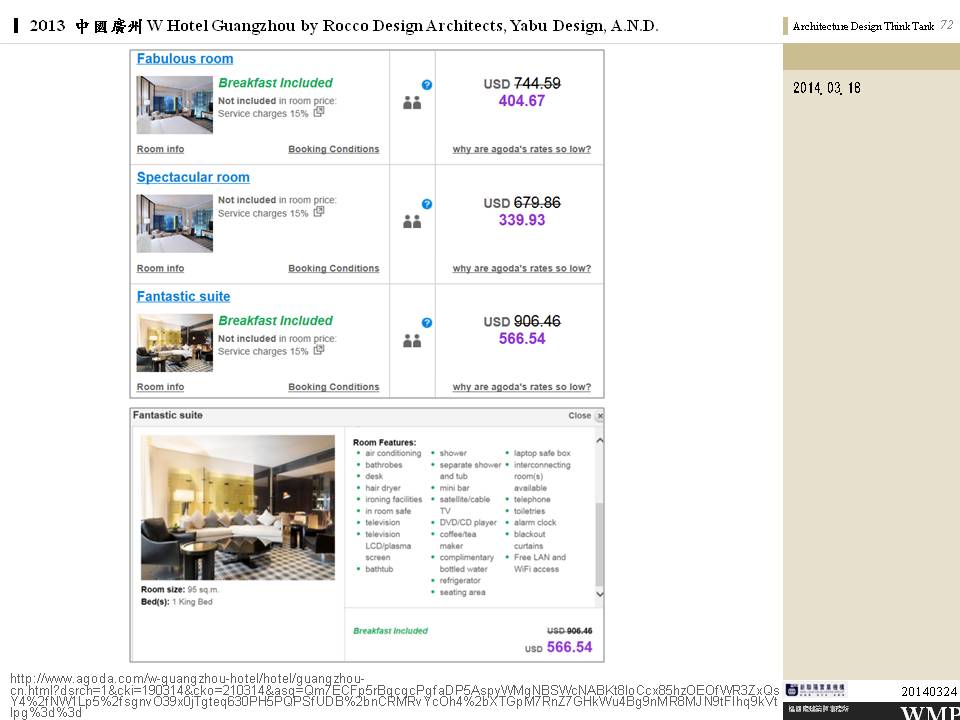Click the help question mark for Fabulous room
Viewport: 960px width, 720px height.
[427, 85]
